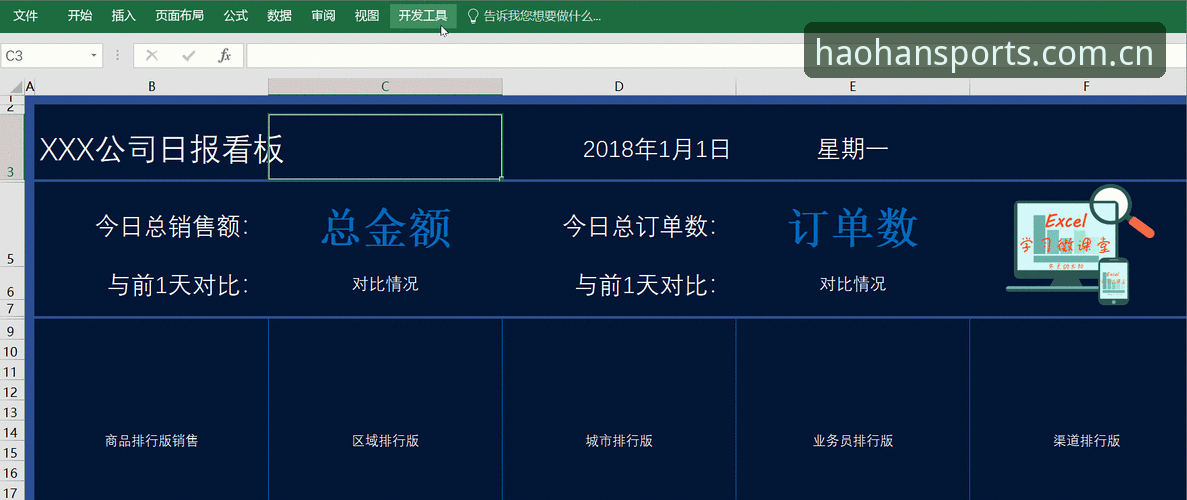Click the large 总金额 placeholder
This screenshot has height=500, width=1187.
(385, 227)
